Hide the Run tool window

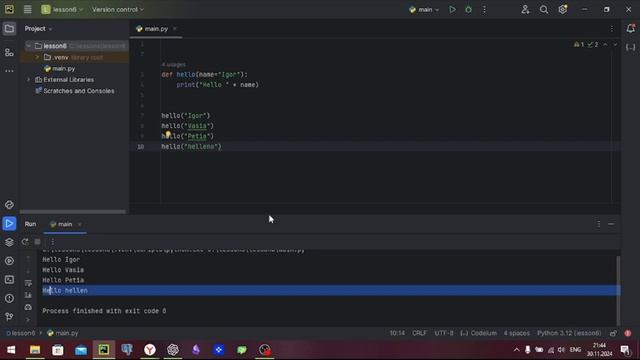pos(611,224)
